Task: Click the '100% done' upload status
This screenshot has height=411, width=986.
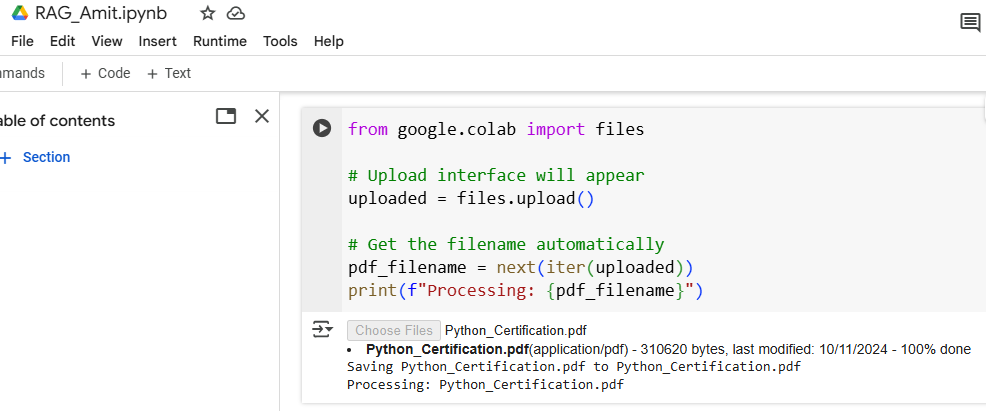Action: [x=936, y=349]
